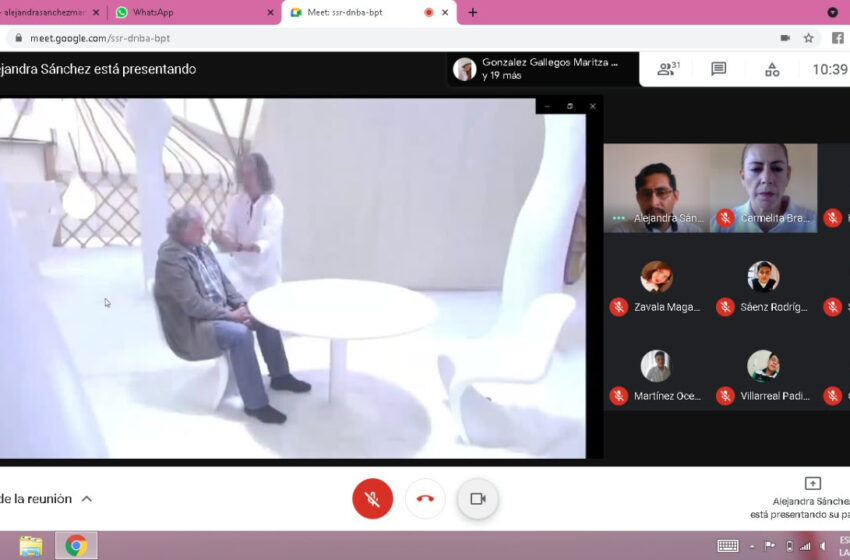Screen dimensions: 850x560
Task: Click Martínez Oce... participant avatar
Action: 656,366
